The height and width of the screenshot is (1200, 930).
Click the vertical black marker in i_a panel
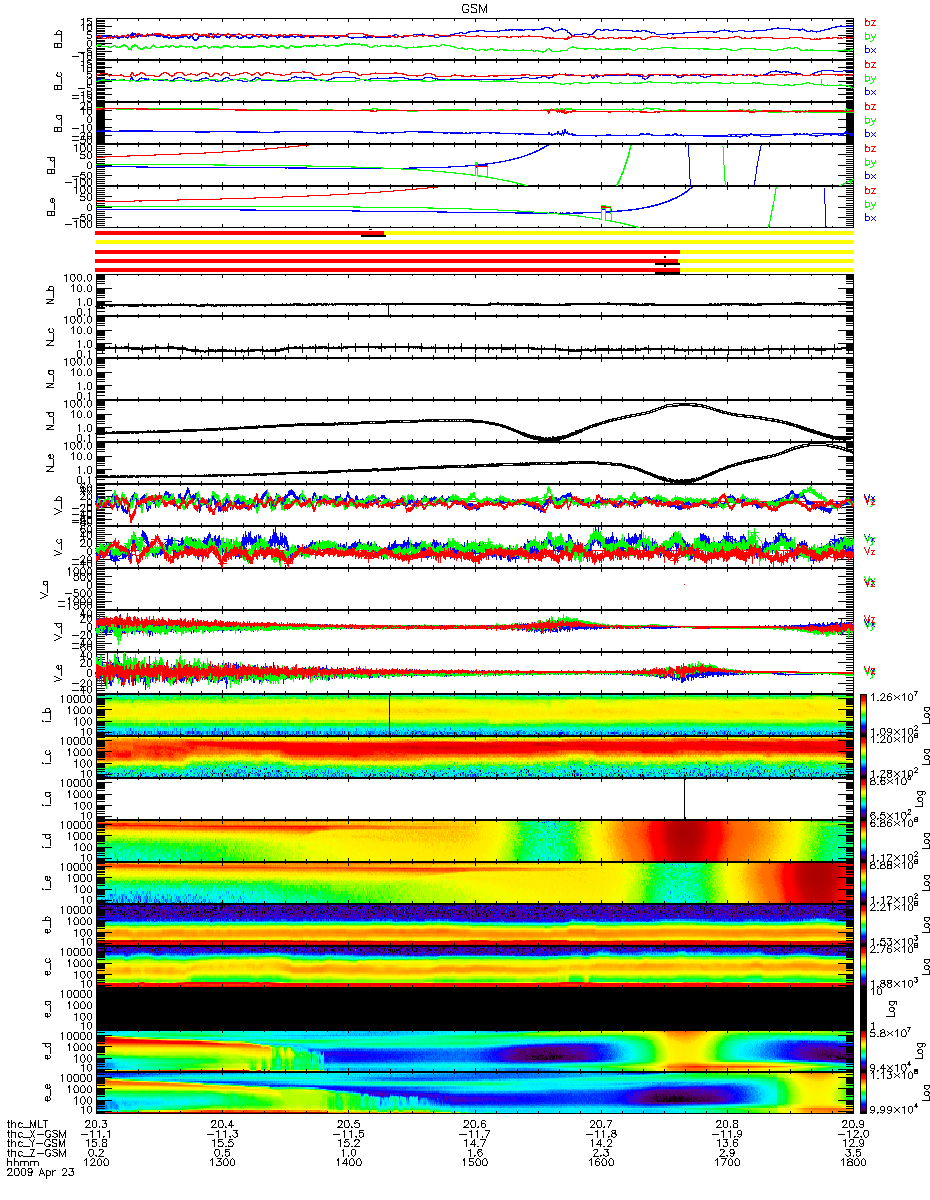click(x=685, y=798)
